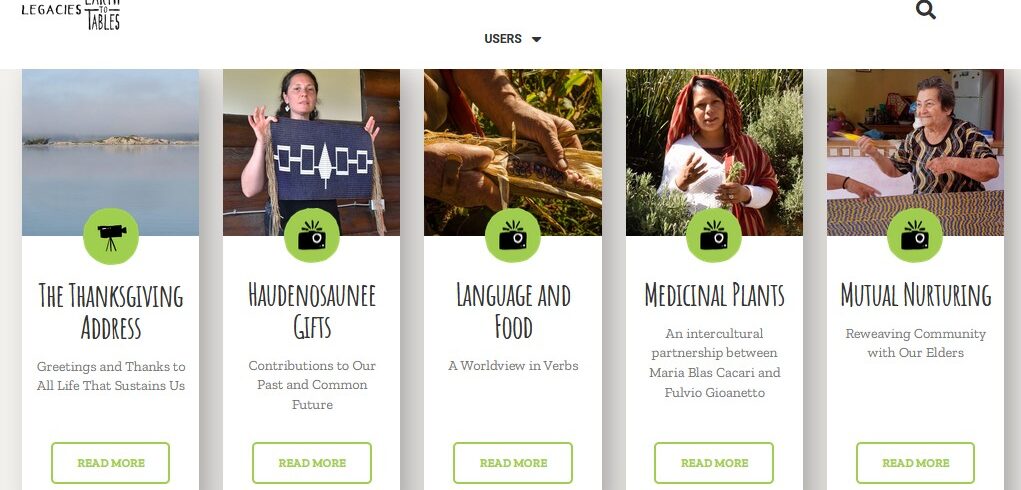Open the misty lake thumbnail image
The height and width of the screenshot is (490, 1021).
(x=111, y=152)
